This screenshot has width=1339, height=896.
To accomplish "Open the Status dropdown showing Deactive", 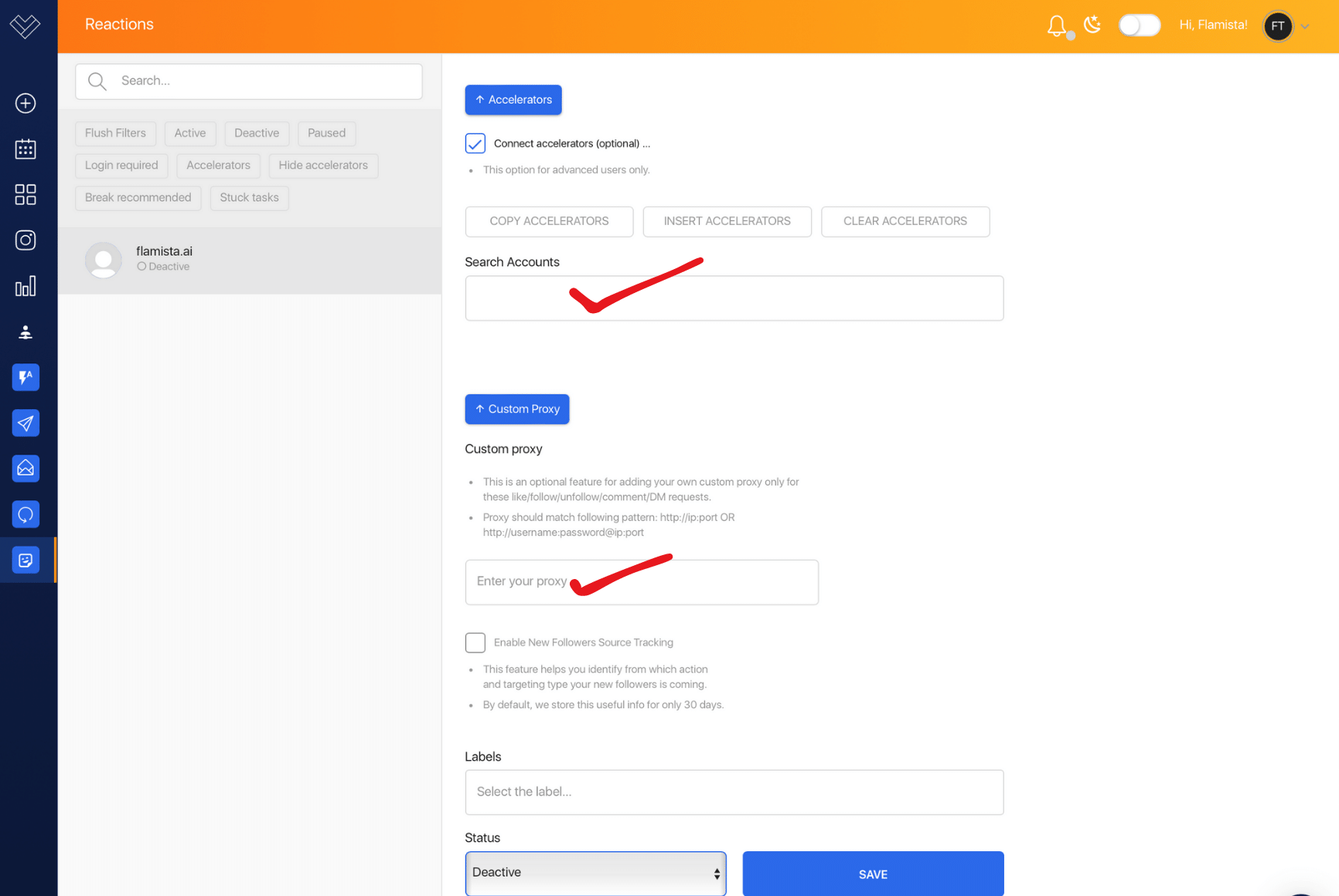I will click(x=595, y=873).
